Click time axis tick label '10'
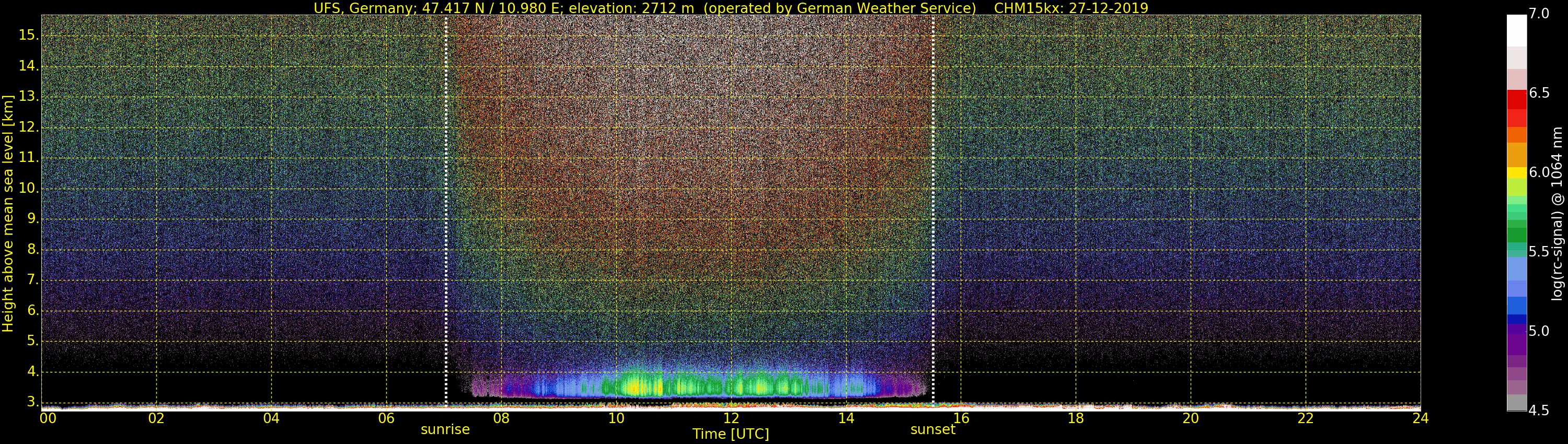The height and width of the screenshot is (444, 1568). click(616, 418)
